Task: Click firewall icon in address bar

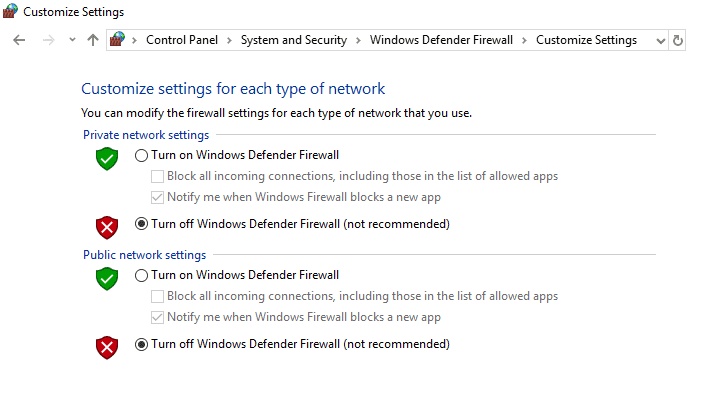Action: pos(119,40)
